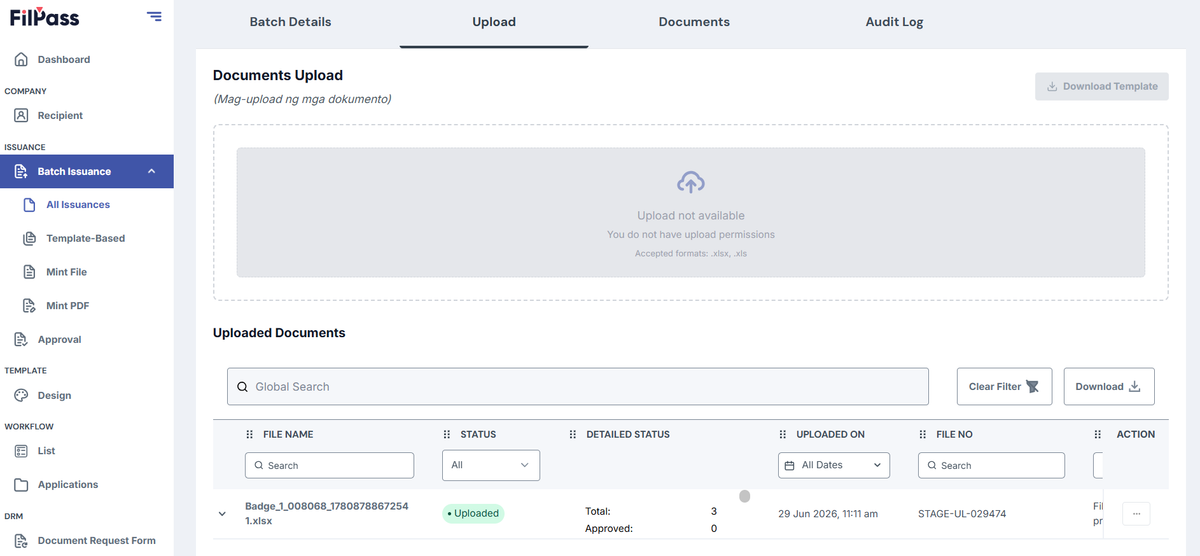This screenshot has width=1200, height=556.
Task: Open the Mint PDF option
Action: pos(67,306)
